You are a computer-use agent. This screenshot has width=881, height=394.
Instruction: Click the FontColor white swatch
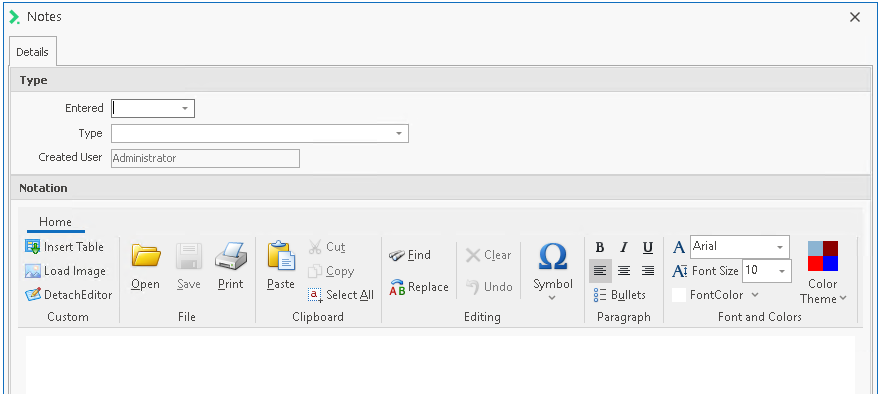(679, 295)
